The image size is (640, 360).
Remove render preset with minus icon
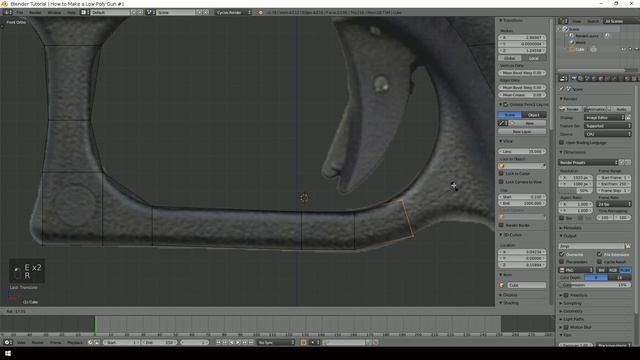(x=628, y=162)
